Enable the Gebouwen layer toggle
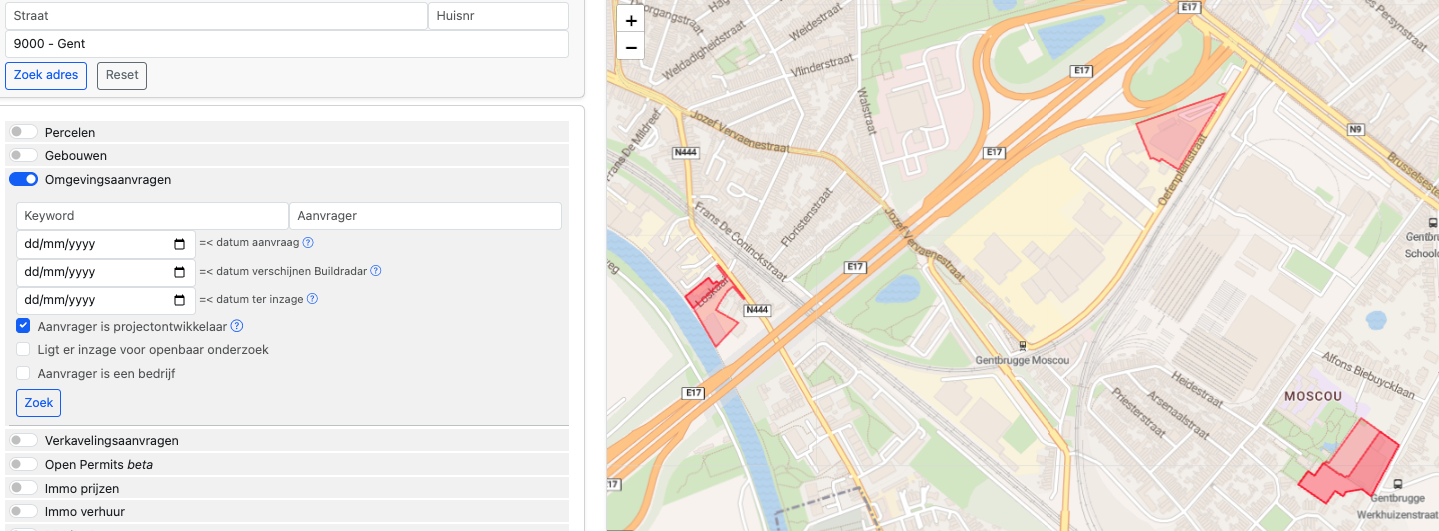The width and height of the screenshot is (1439, 531). [24, 156]
